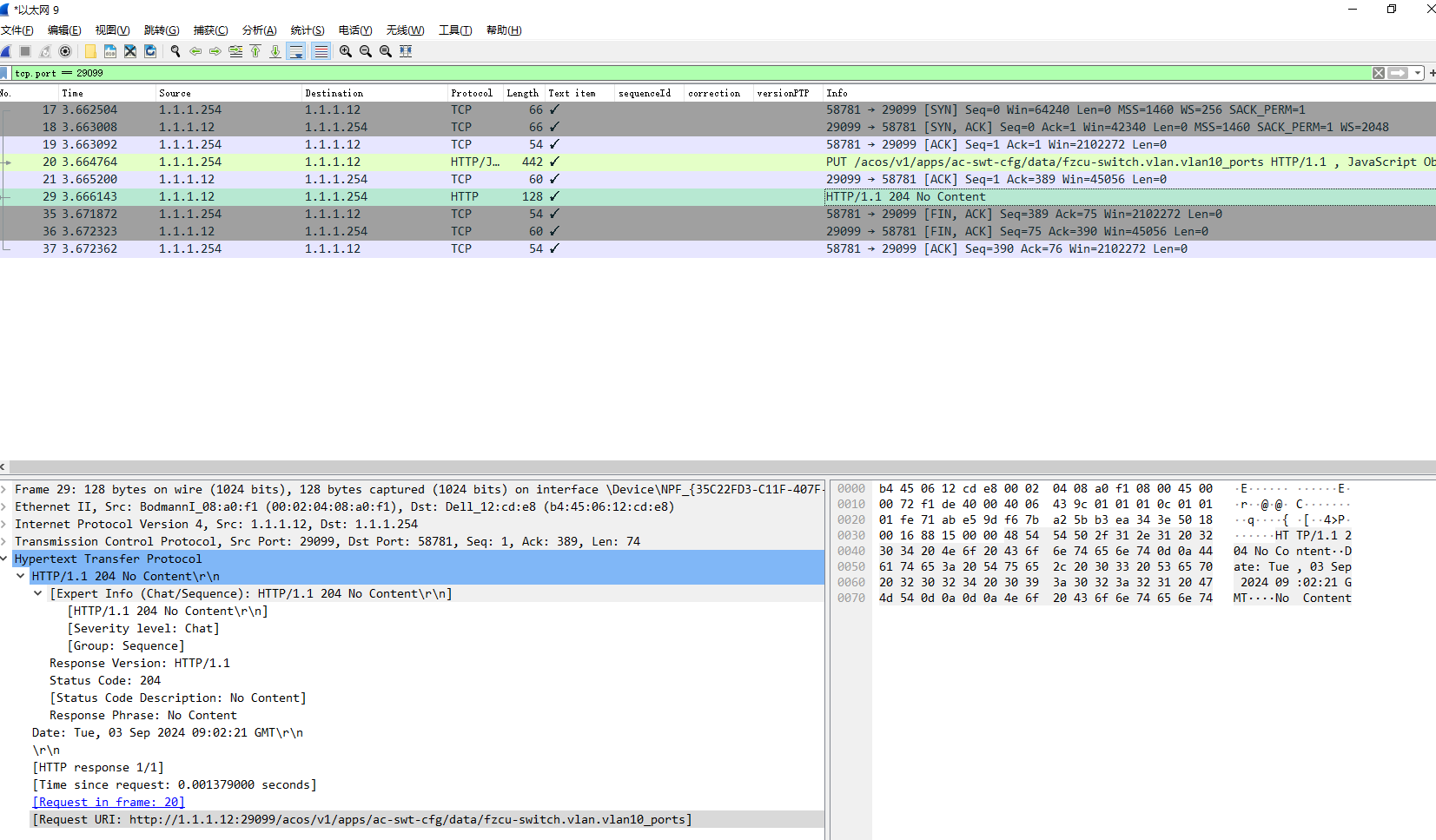Follow the Request in frame: 20 link

(109, 803)
